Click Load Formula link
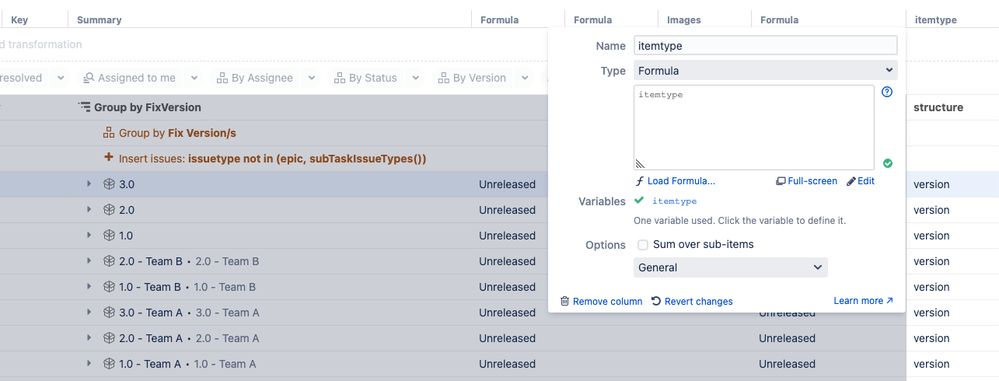 (x=675, y=181)
